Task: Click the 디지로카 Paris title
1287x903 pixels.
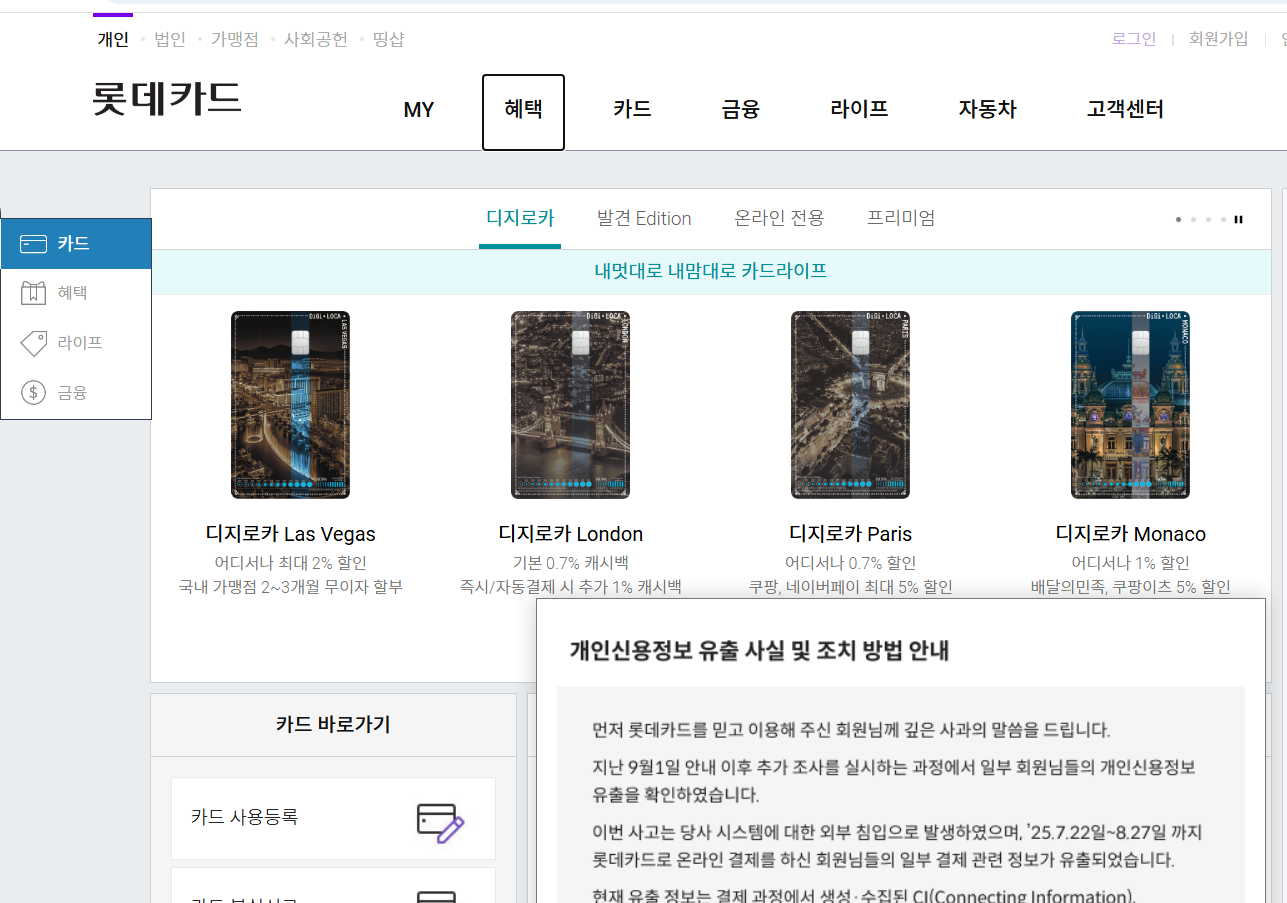Action: coord(851,534)
